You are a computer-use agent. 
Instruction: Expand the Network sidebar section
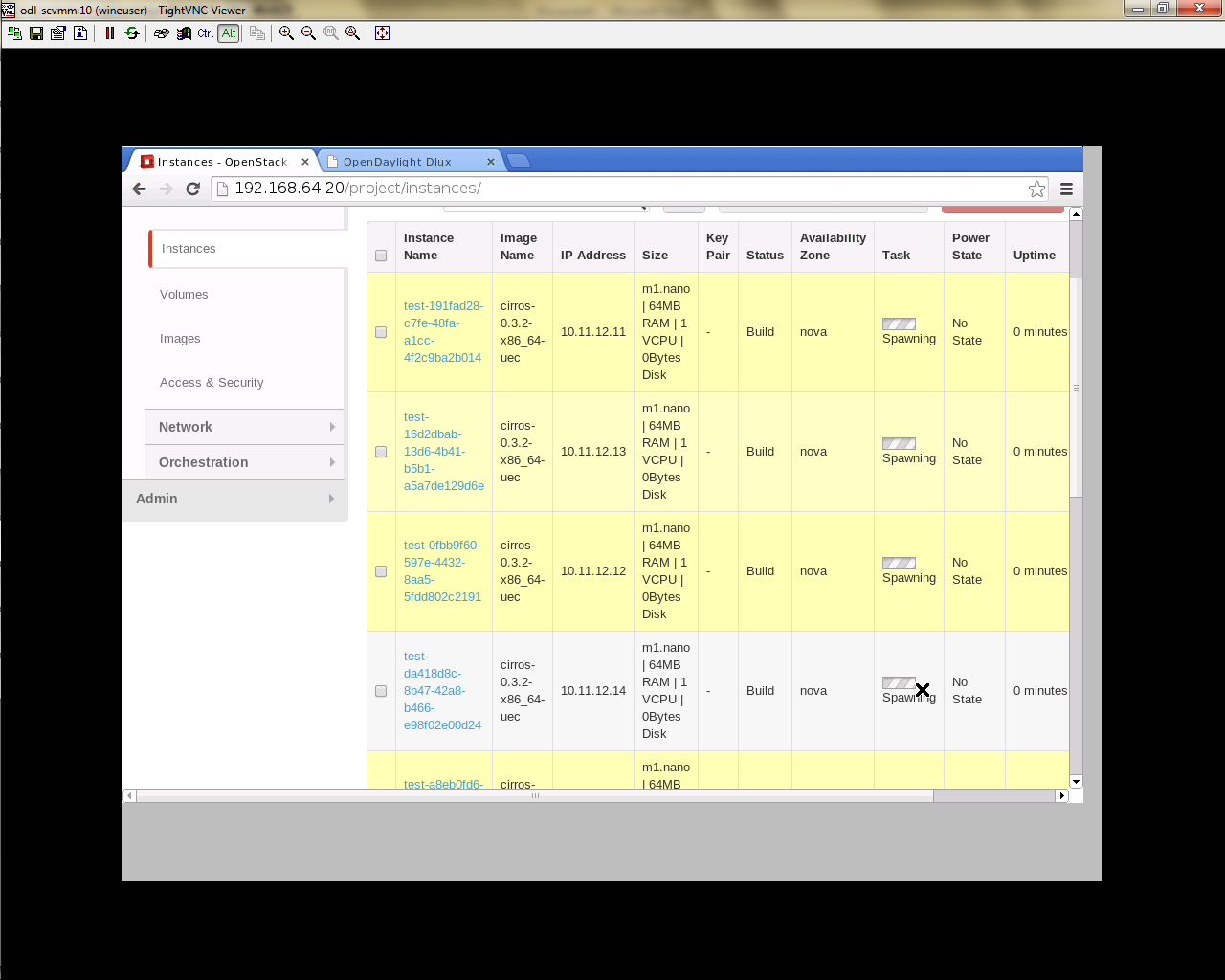[x=244, y=427]
